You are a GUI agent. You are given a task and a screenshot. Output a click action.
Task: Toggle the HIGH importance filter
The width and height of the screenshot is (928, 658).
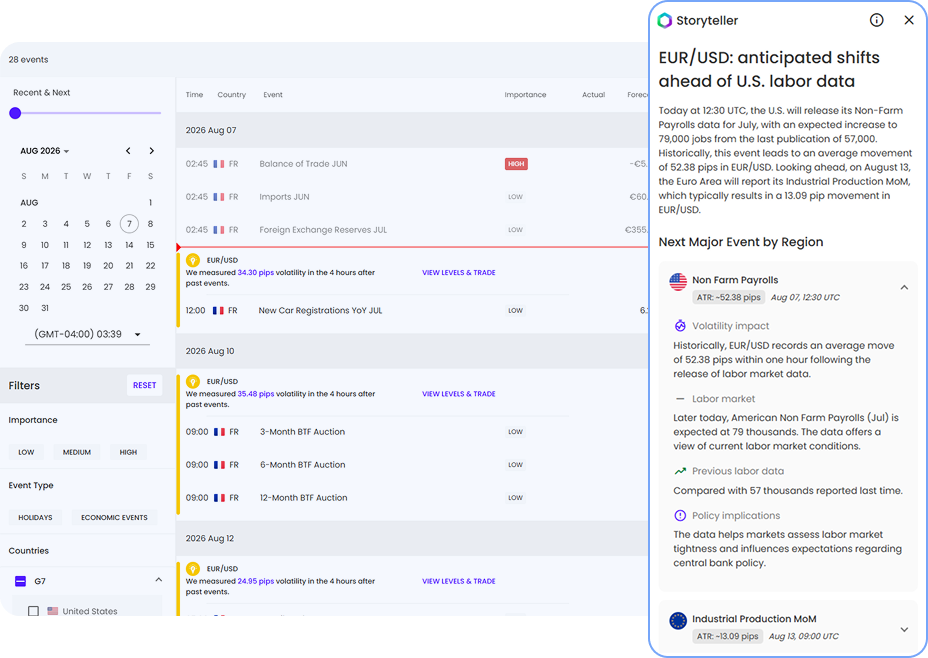128,452
